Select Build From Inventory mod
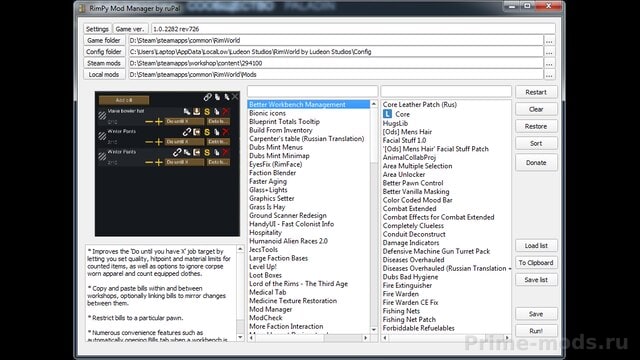The height and width of the screenshot is (360, 640). point(281,130)
